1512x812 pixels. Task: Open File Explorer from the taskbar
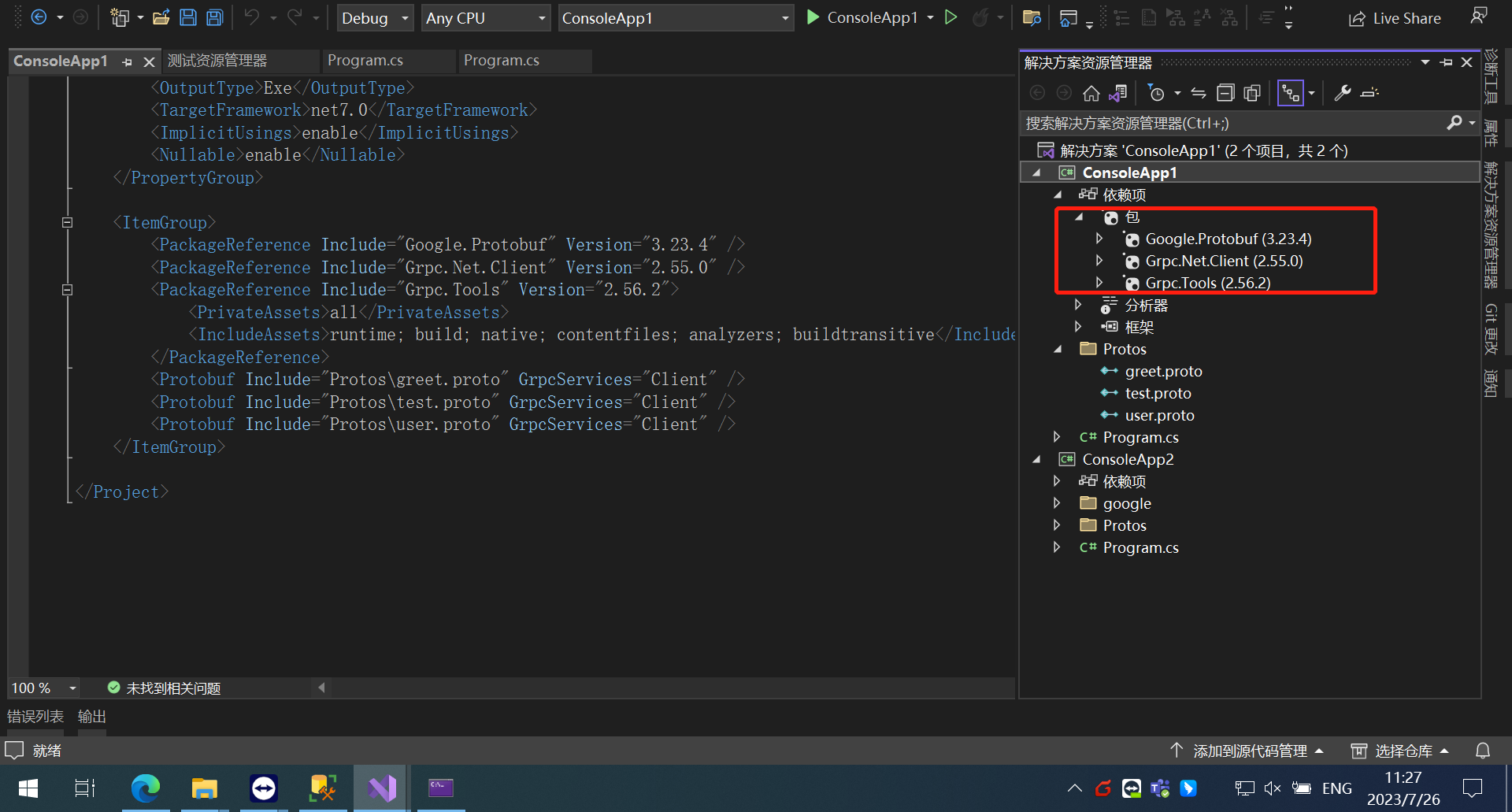click(205, 788)
